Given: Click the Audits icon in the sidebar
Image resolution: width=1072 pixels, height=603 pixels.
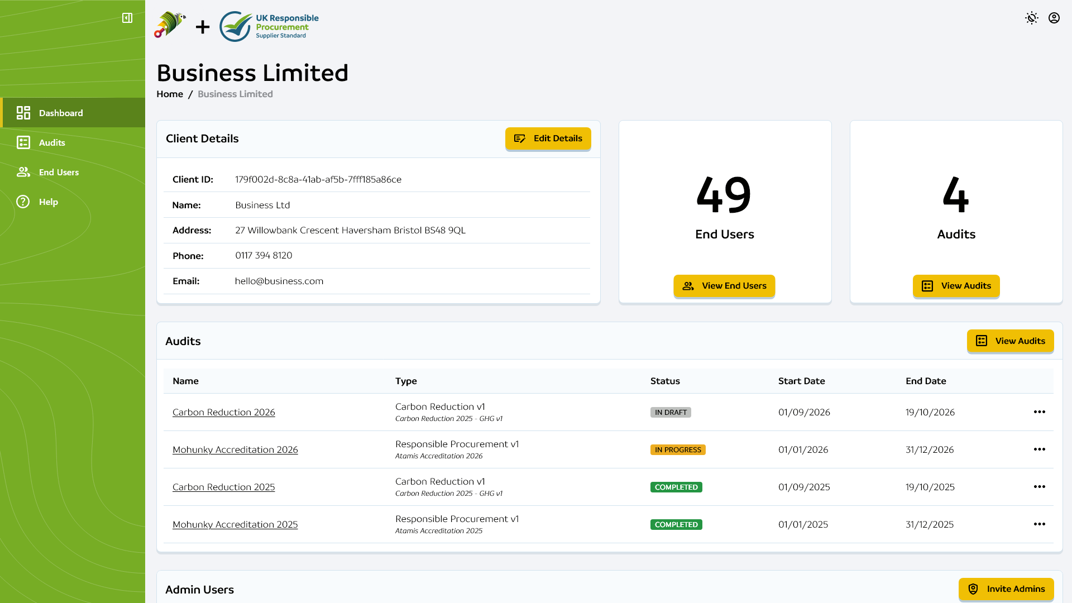Looking at the screenshot, I should (x=22, y=142).
